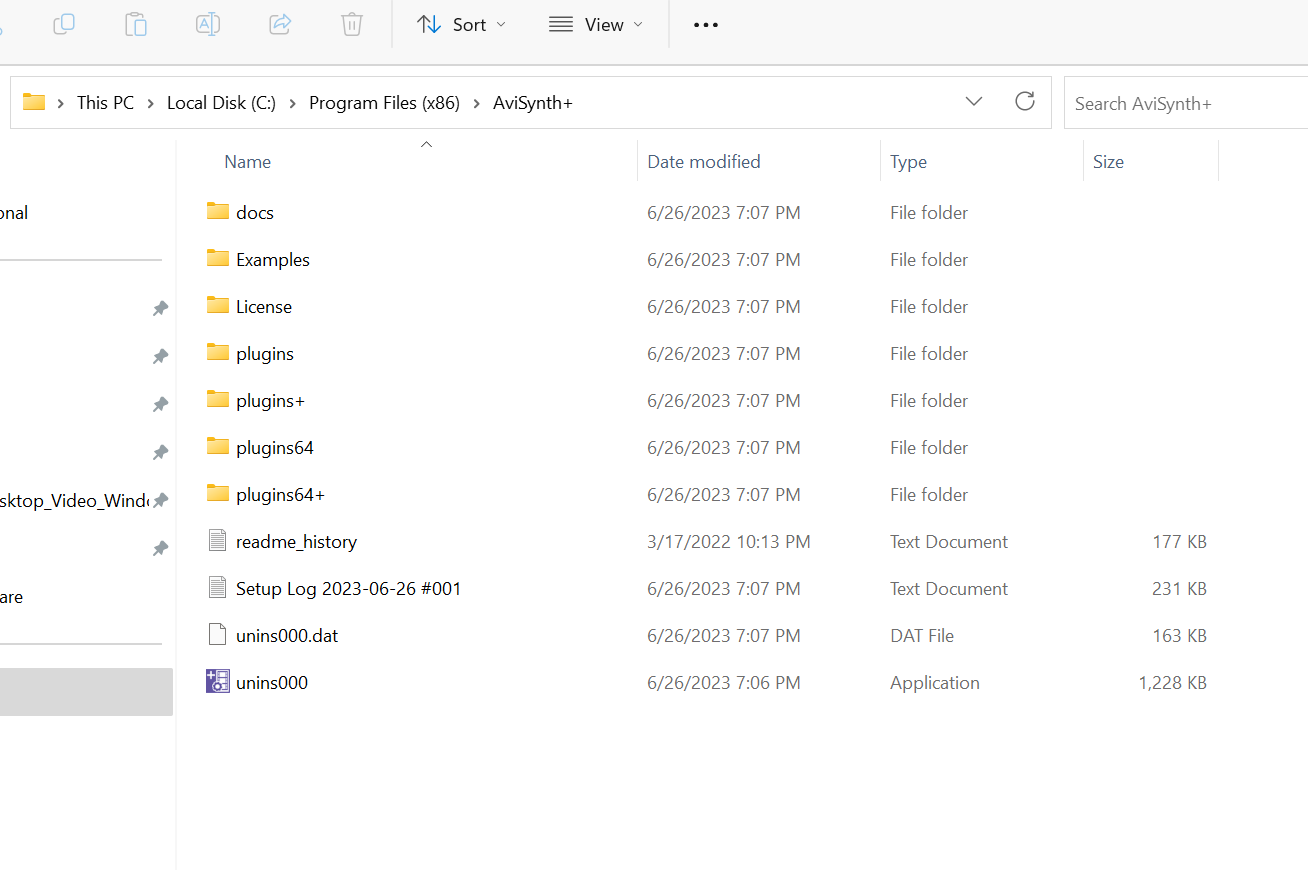The image size is (1308, 870).
Task: Click the 3/17/2022 10:13 PM date cell
Action: [x=729, y=542]
